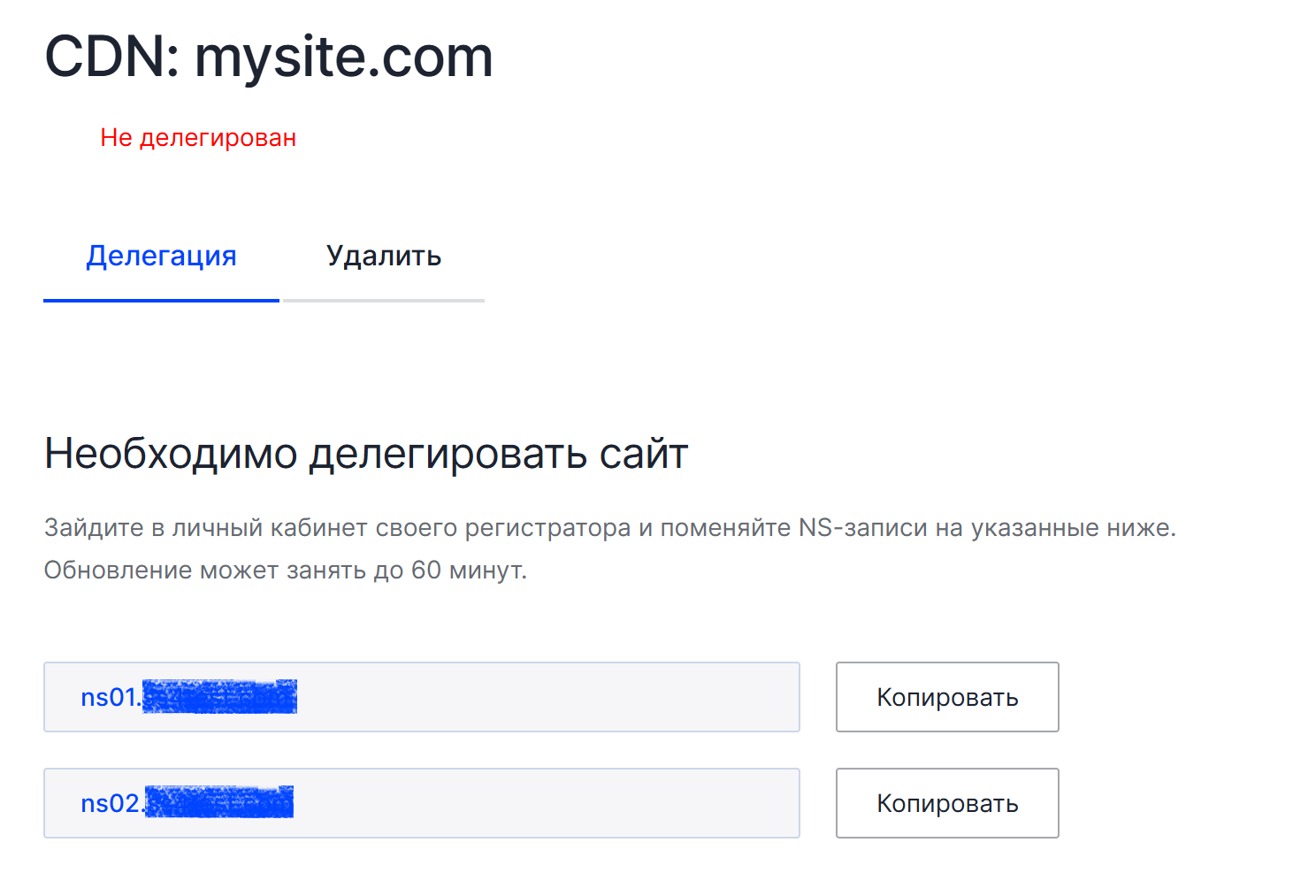Click the Обновление может занять до 60 минут line

tap(286, 571)
